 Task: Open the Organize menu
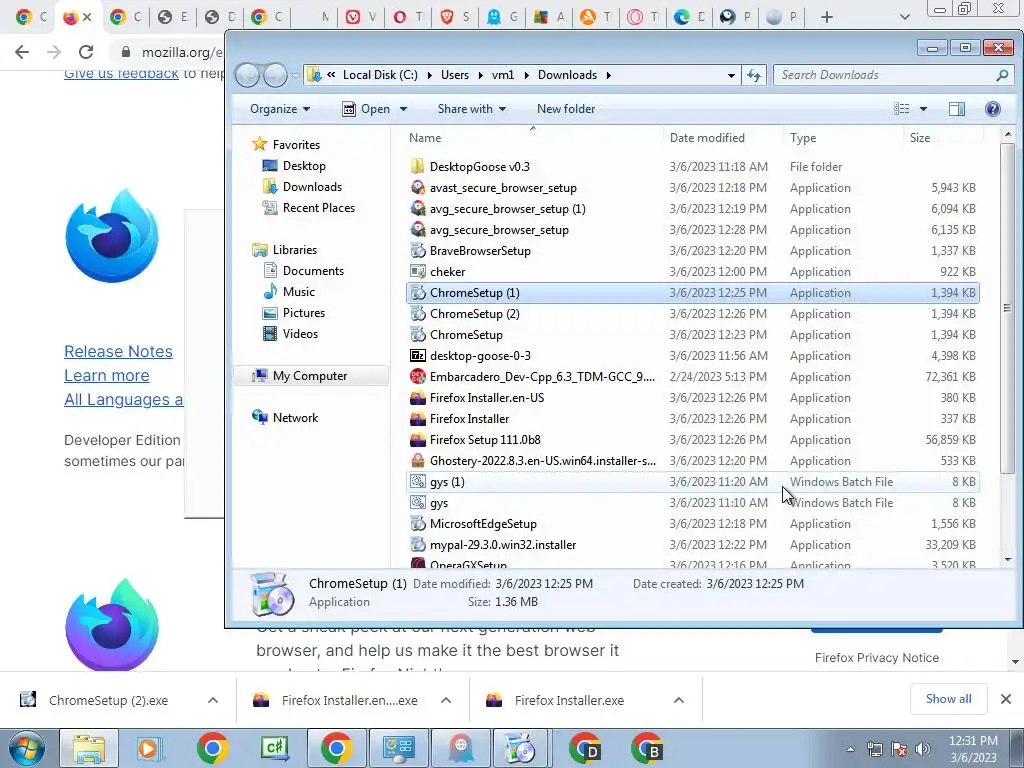point(280,109)
